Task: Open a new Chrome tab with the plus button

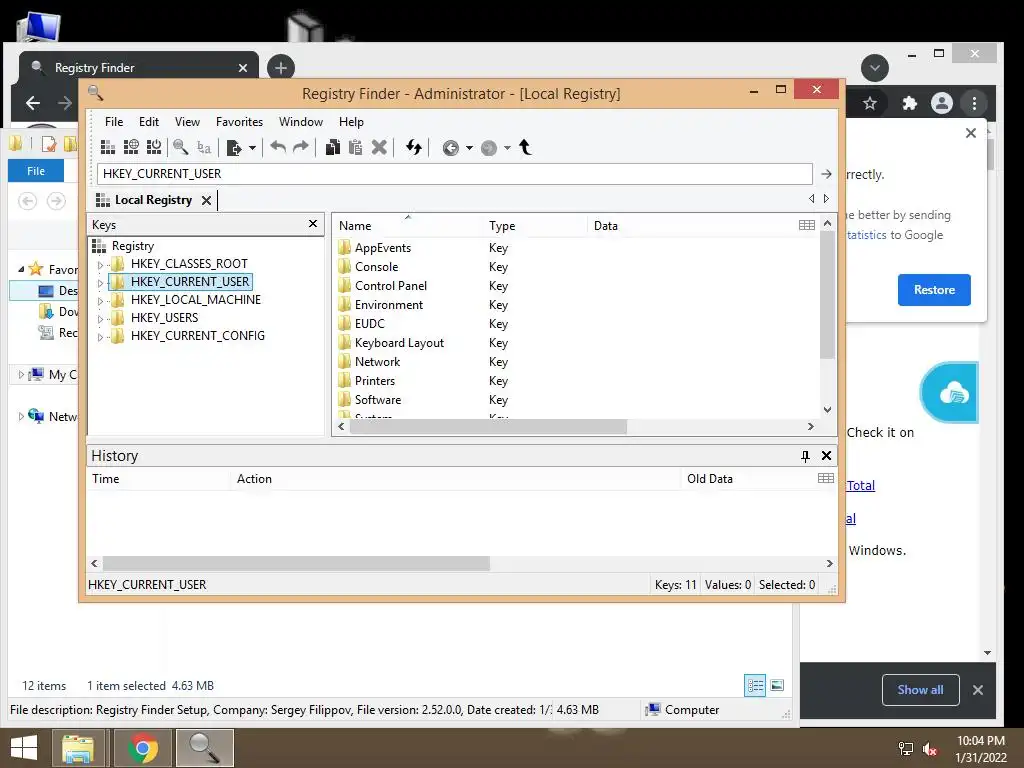Action: tap(281, 68)
